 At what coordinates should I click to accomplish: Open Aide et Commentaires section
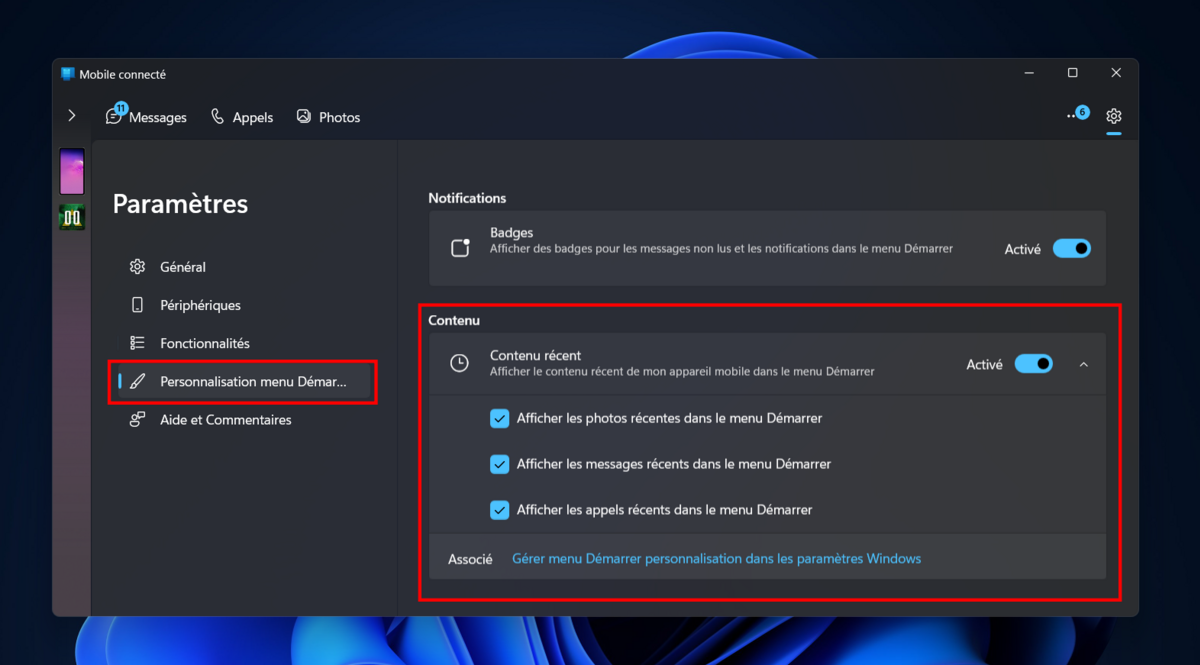pos(242,420)
